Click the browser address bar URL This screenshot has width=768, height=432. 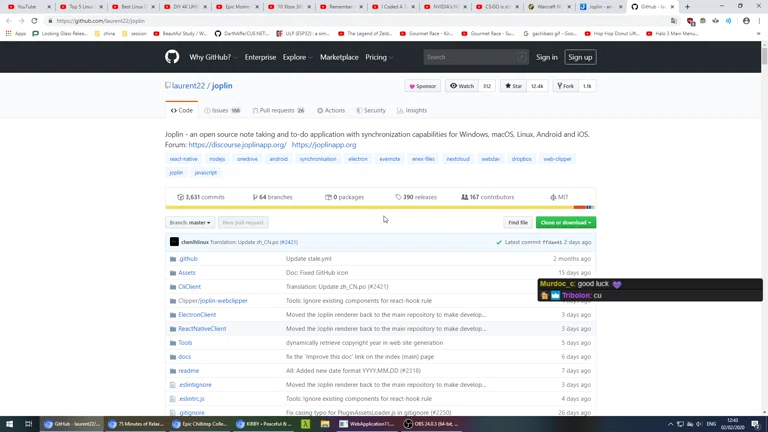coord(100,21)
